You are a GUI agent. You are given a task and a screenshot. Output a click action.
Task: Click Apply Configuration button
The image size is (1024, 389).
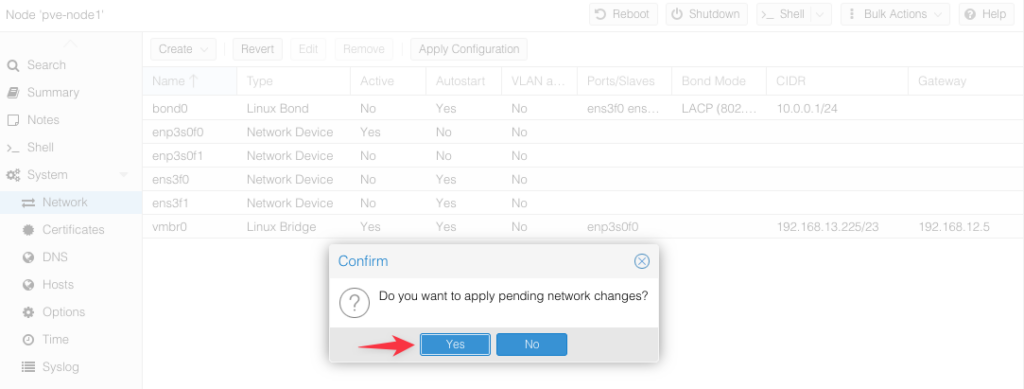pyautogui.click(x=469, y=49)
